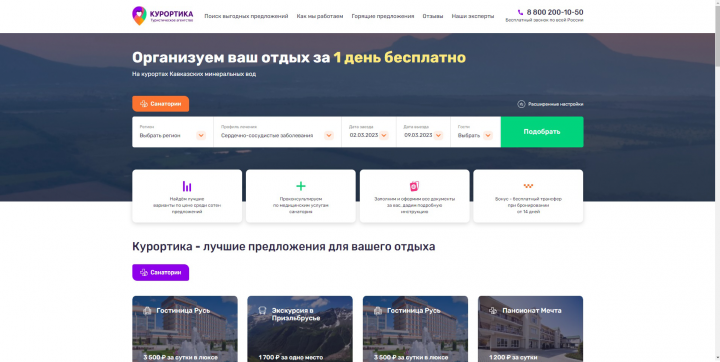Click Сердечно-сосудистые заболевания value
This screenshot has height=362, width=720.
point(267,136)
